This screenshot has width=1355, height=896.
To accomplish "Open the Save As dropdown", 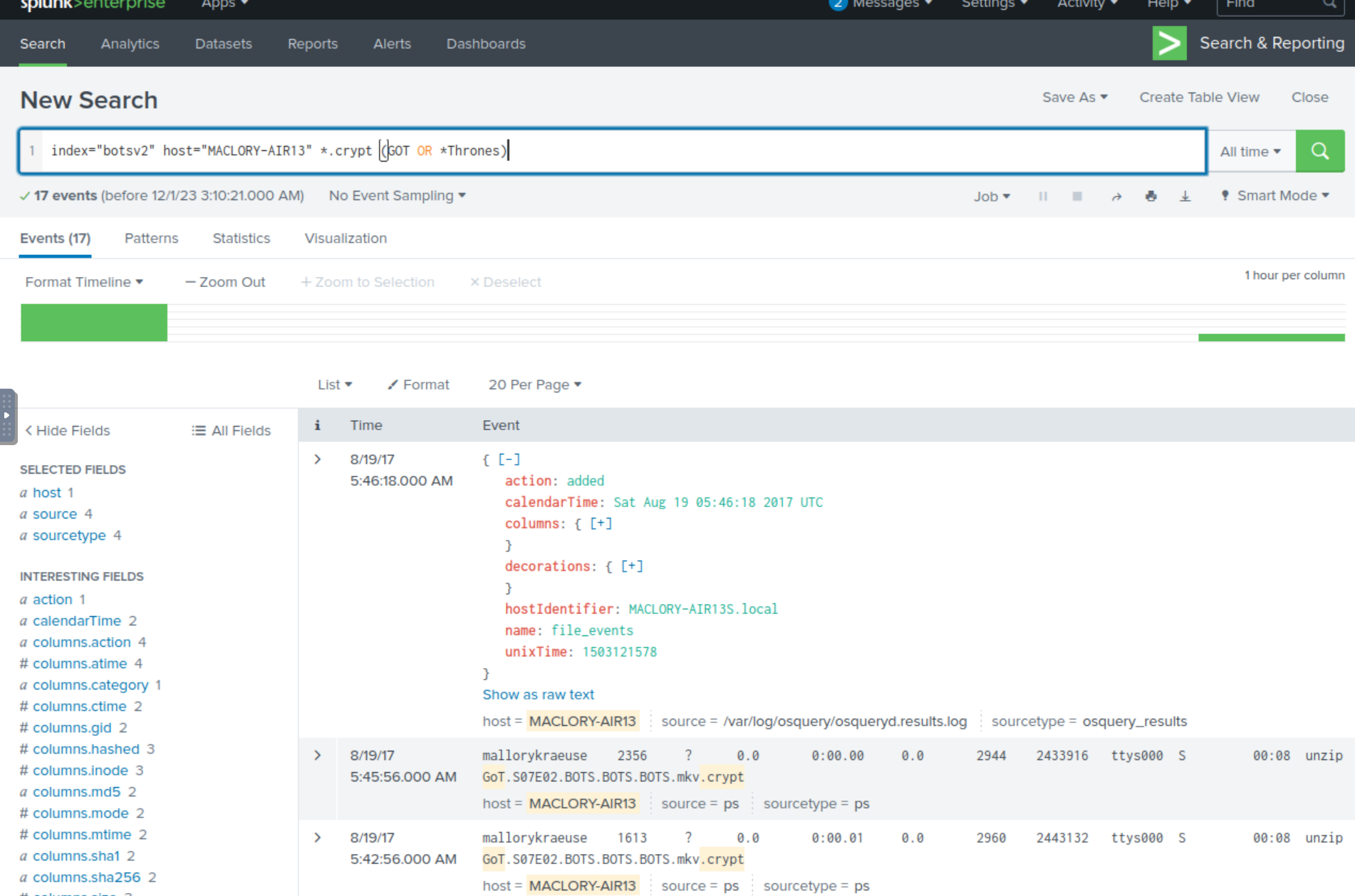I will coord(1074,98).
